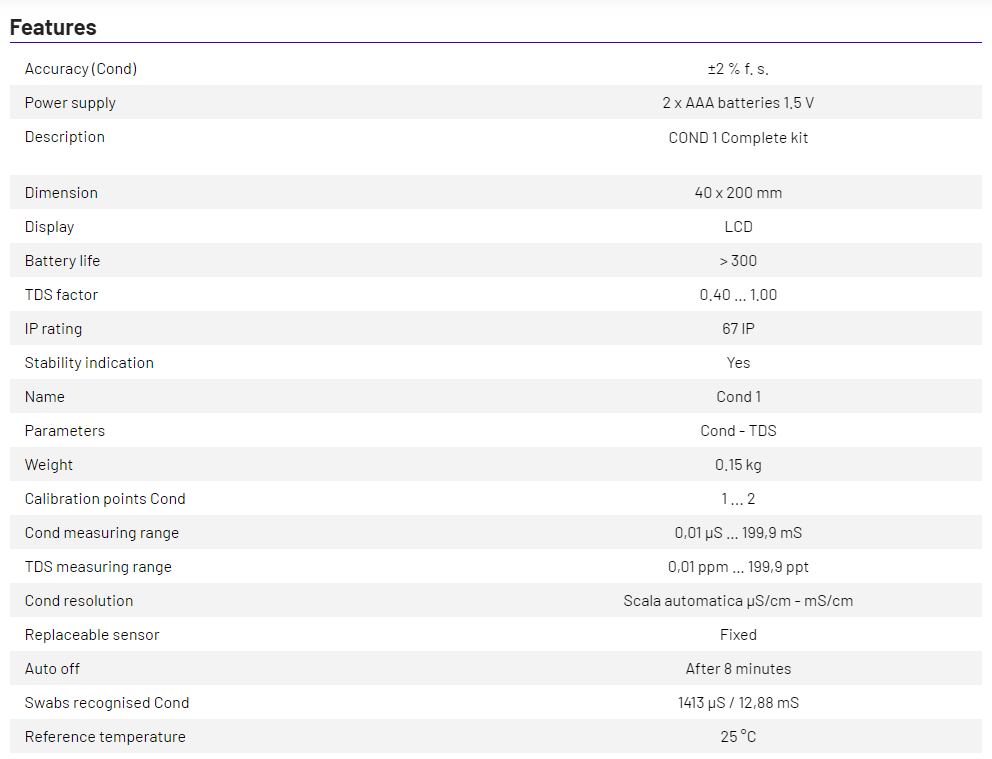The width and height of the screenshot is (992, 759).
Task: Select the TDS factor label
Action: [61, 295]
